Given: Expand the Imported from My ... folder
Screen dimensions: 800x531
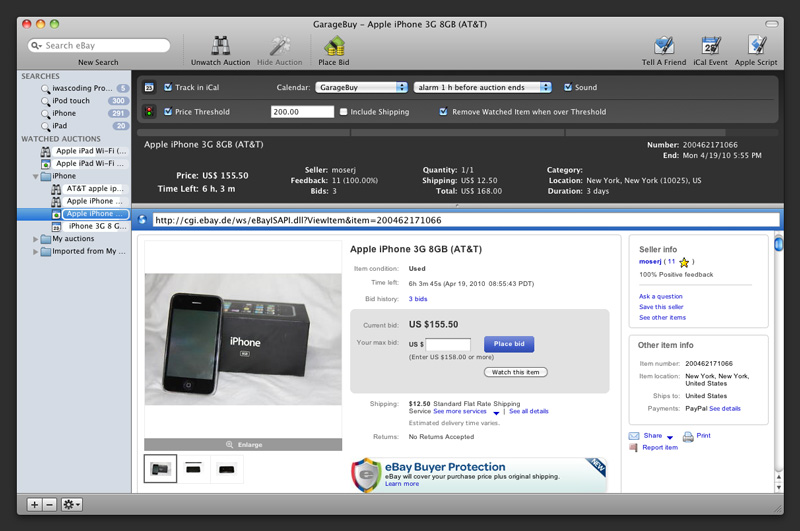Looking at the screenshot, I should click(x=36, y=251).
